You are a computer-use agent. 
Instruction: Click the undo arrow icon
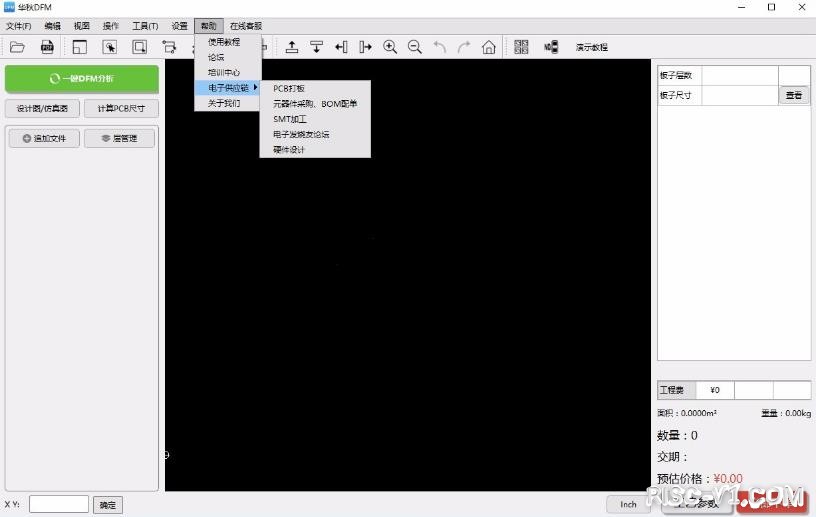pyautogui.click(x=440, y=47)
